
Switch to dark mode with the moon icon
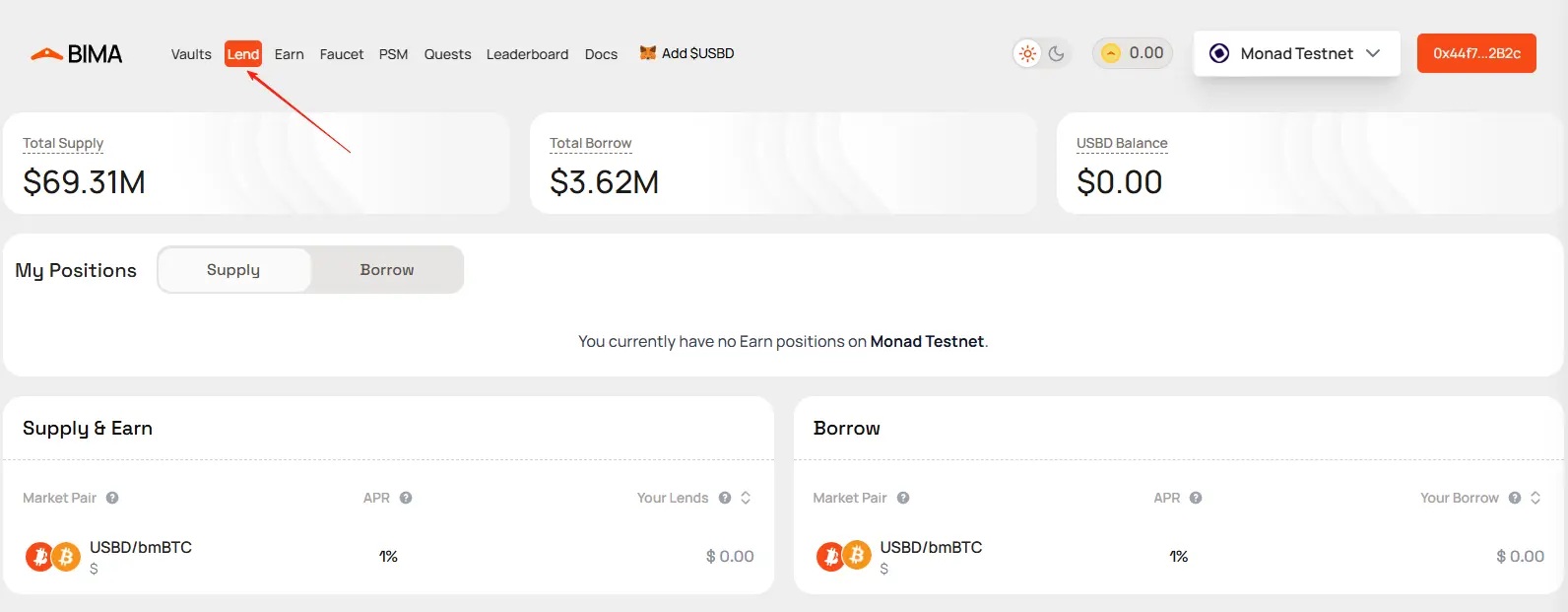click(1057, 53)
